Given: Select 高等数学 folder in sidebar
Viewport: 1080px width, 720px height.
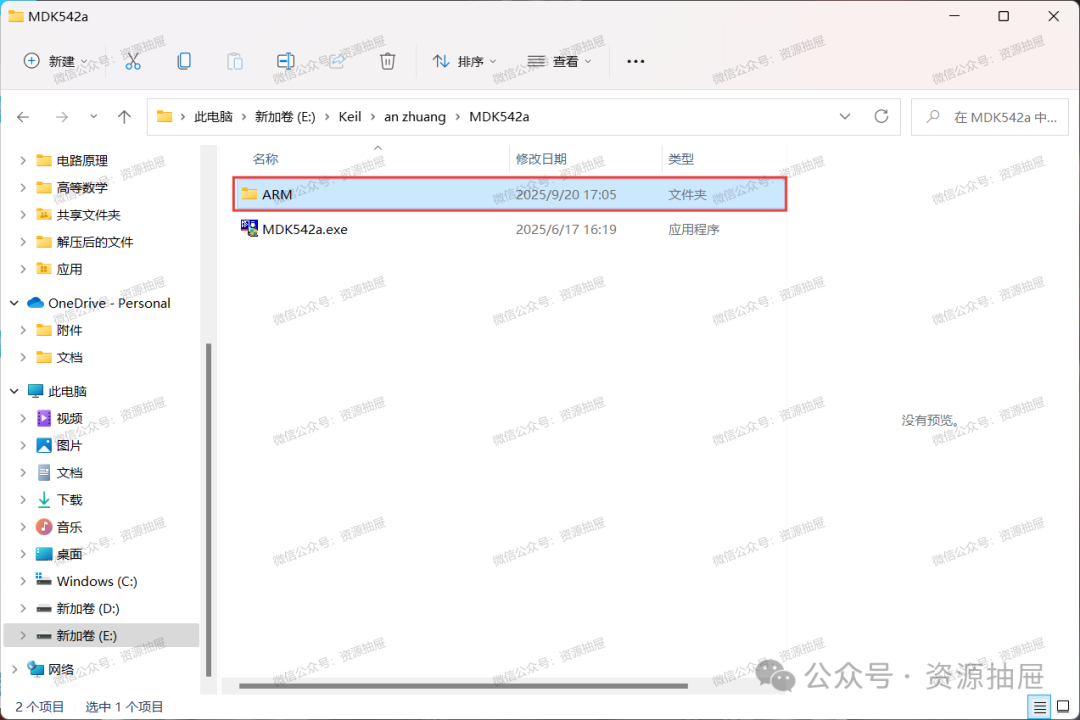Looking at the screenshot, I should click(x=81, y=187).
